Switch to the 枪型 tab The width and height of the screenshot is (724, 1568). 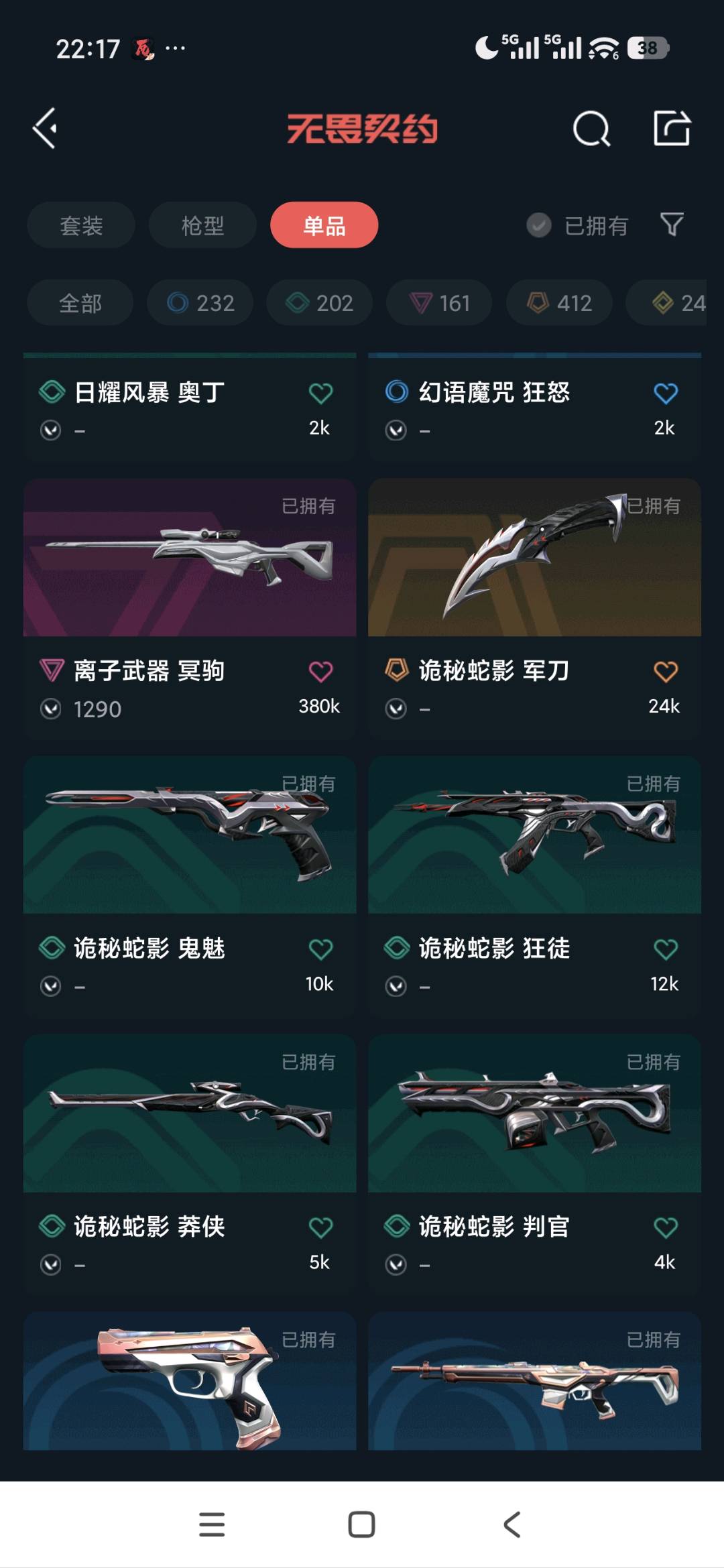point(202,225)
